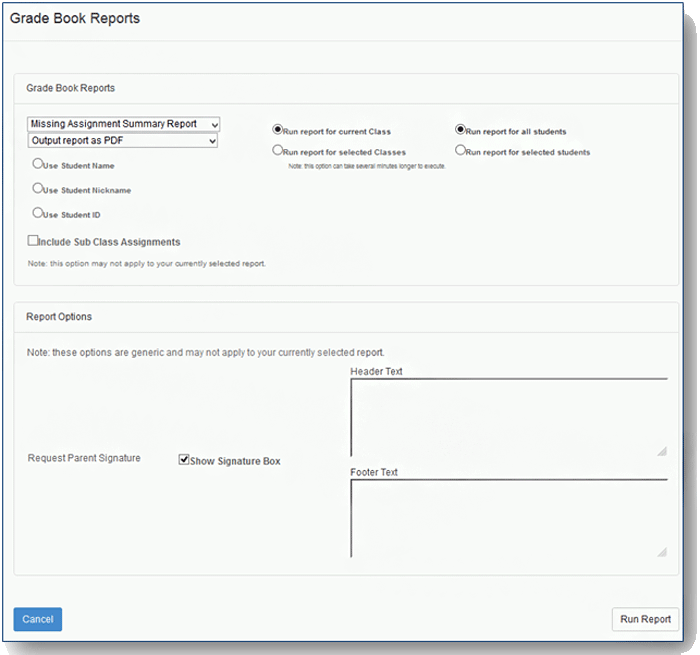Click the Cancel button

(38, 619)
